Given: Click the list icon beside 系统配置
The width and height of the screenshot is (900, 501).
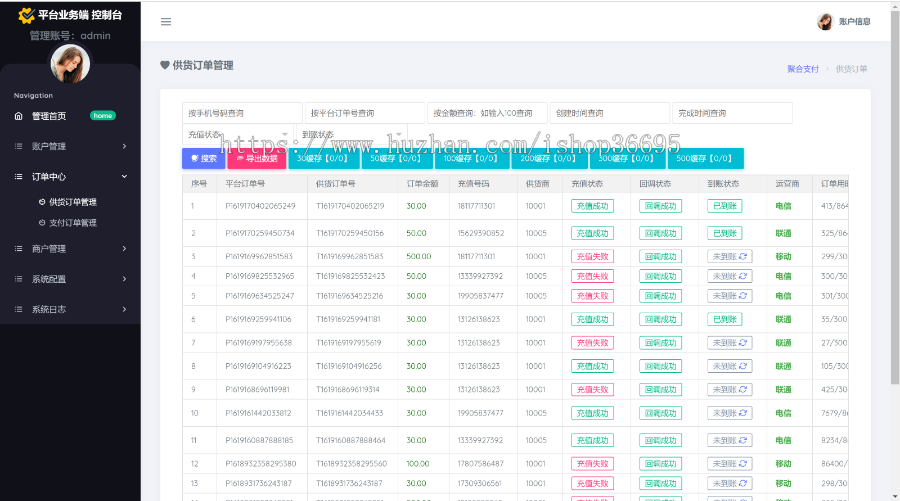Looking at the screenshot, I should [18, 279].
